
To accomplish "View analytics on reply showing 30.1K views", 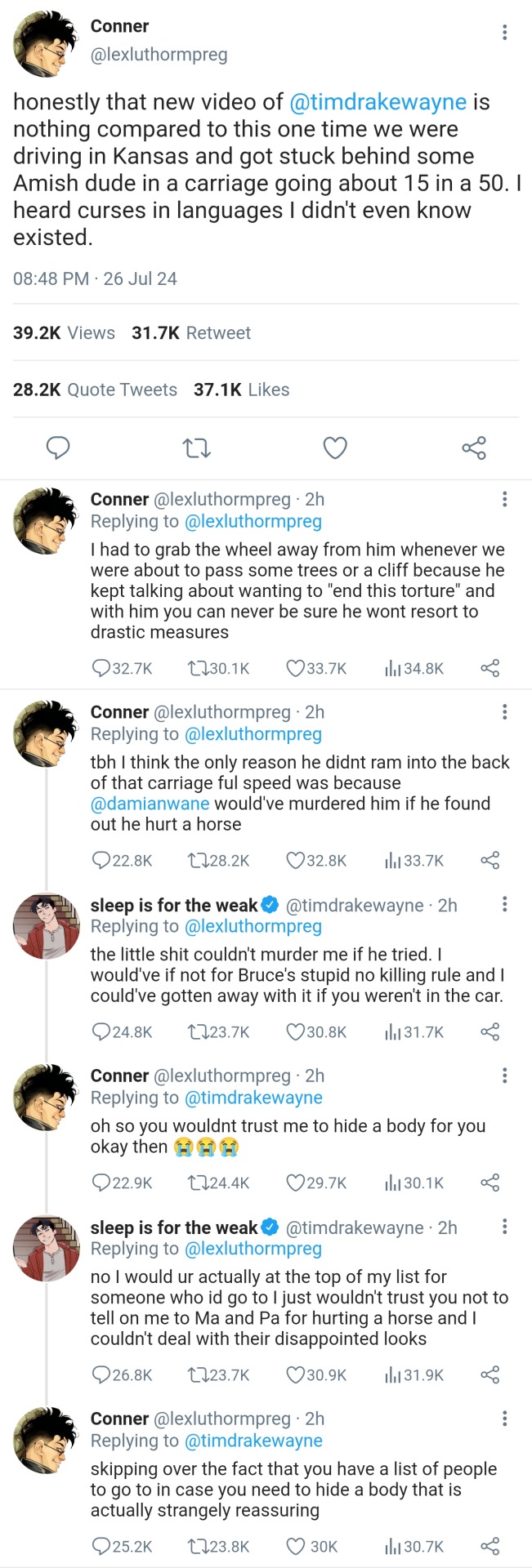I will click(392, 1183).
